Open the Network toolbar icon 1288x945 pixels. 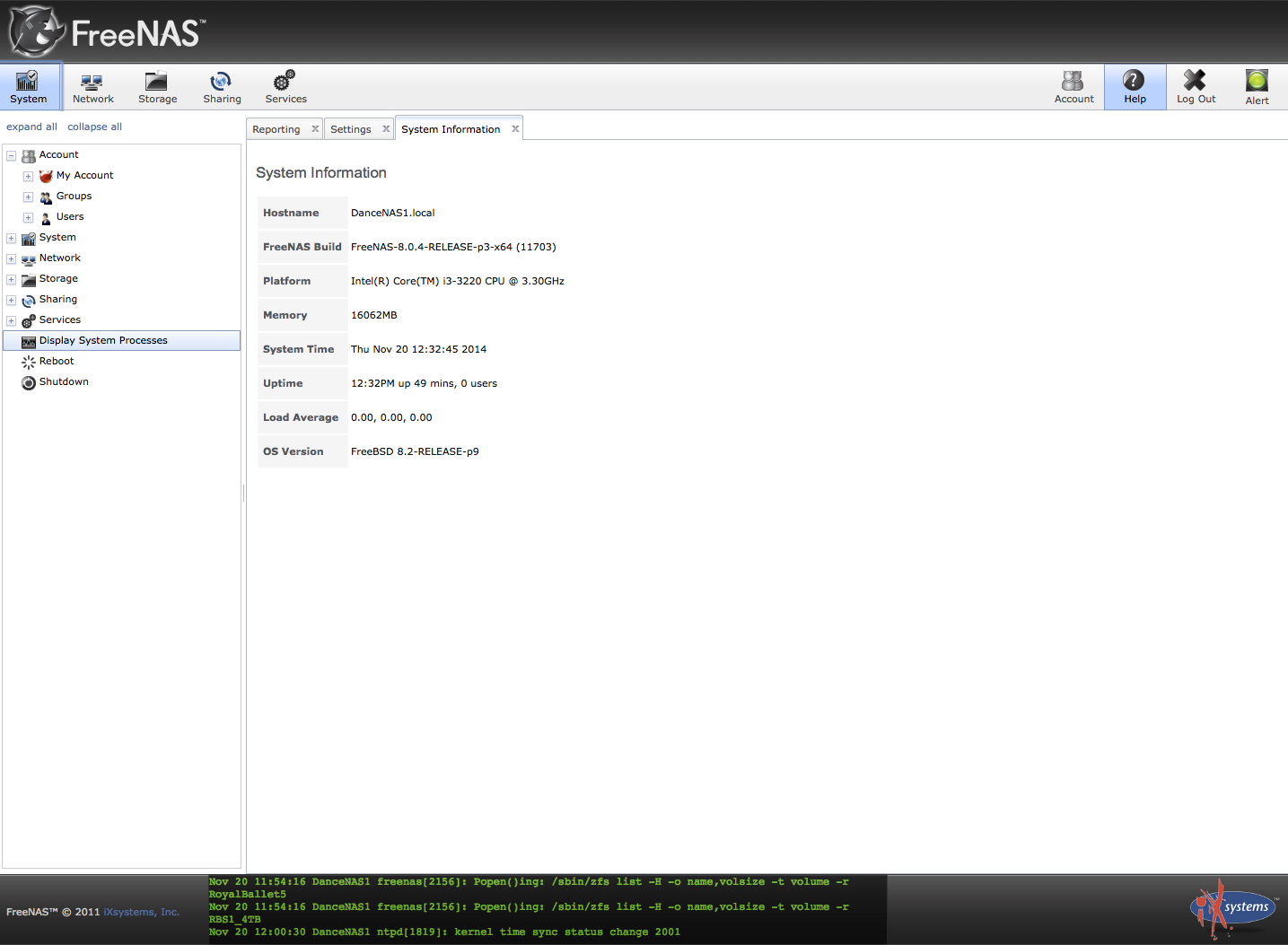click(92, 87)
